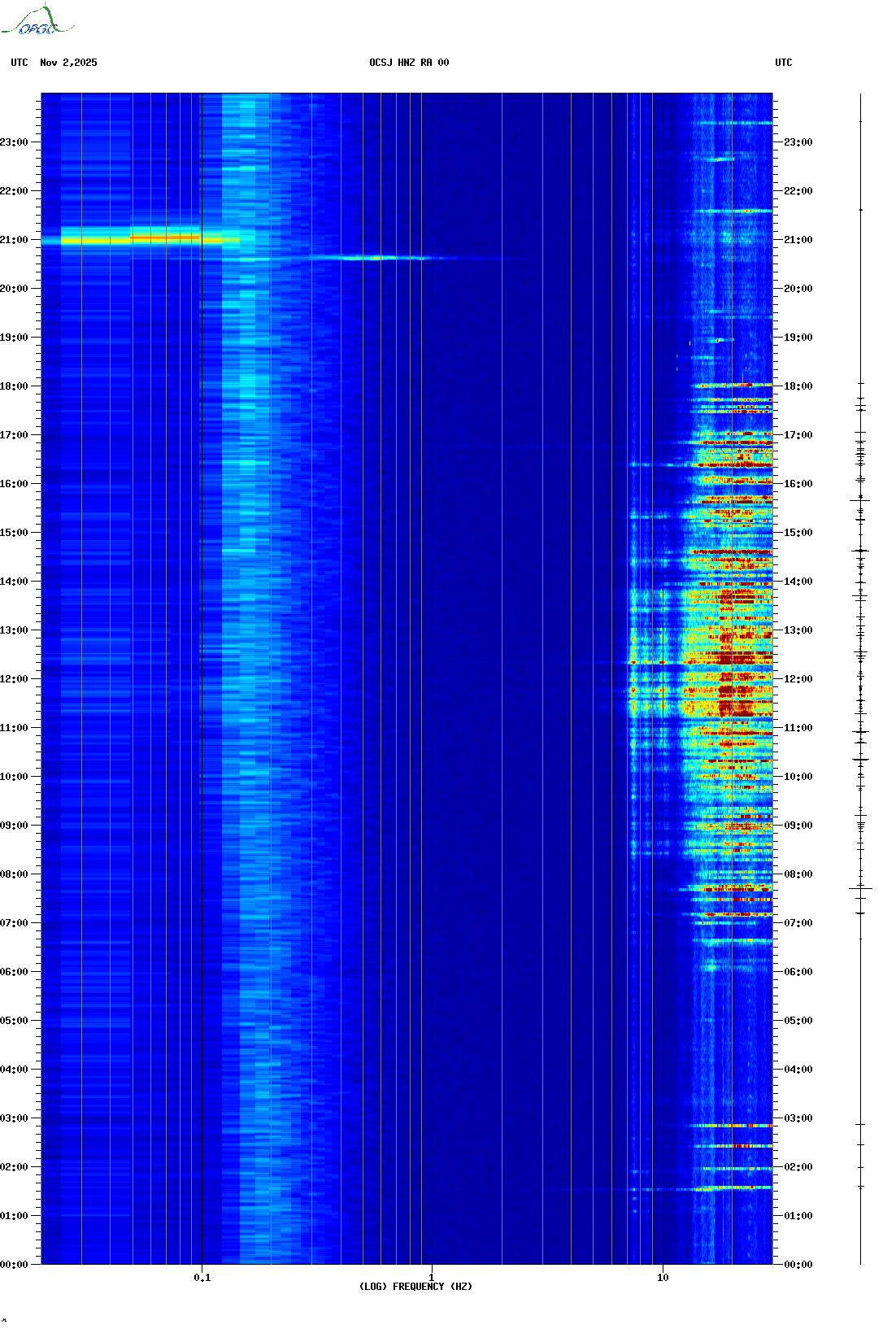Click the frequency axis tick label 10

coord(663,1278)
